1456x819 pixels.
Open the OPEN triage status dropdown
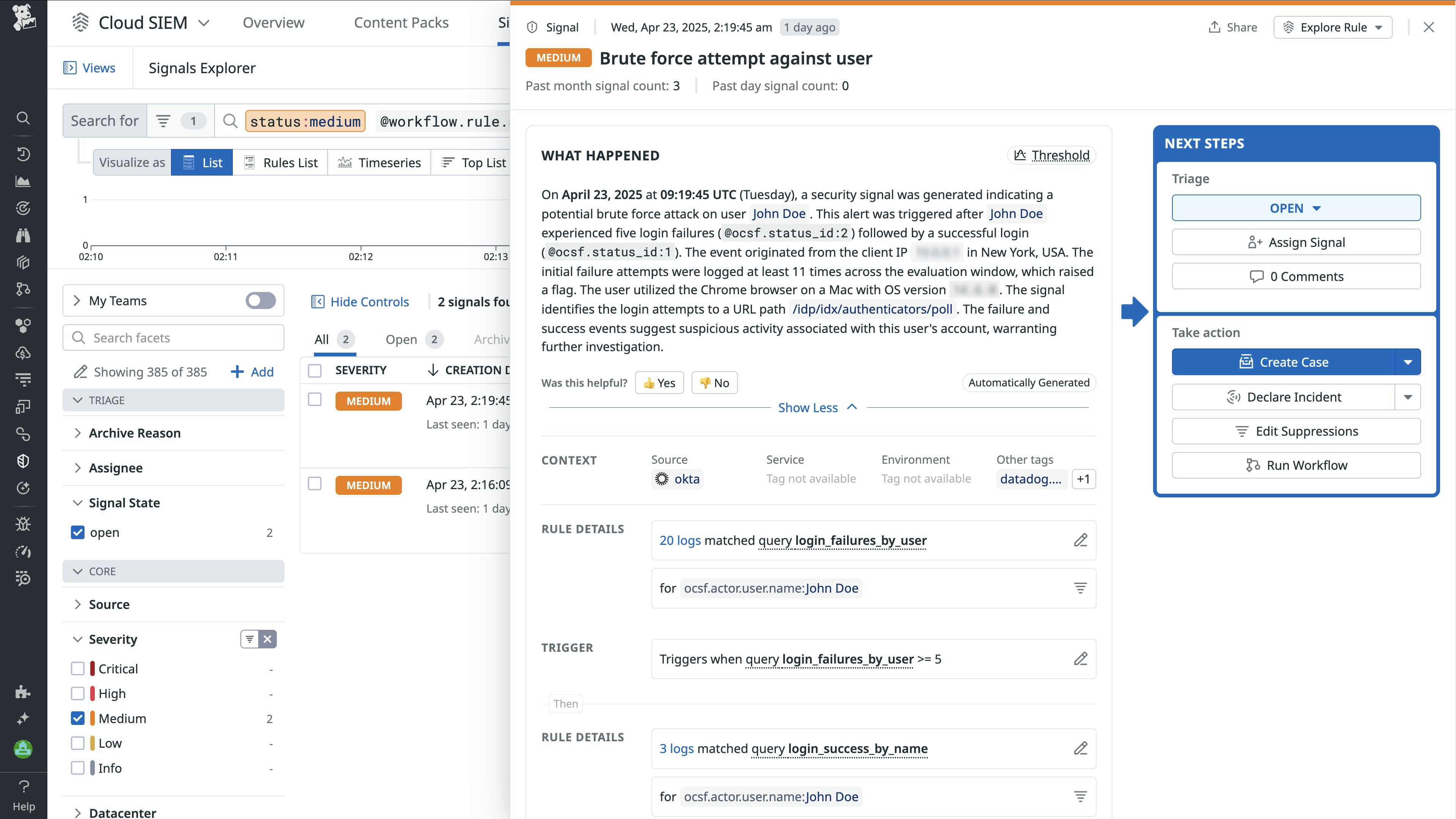[1296, 208]
